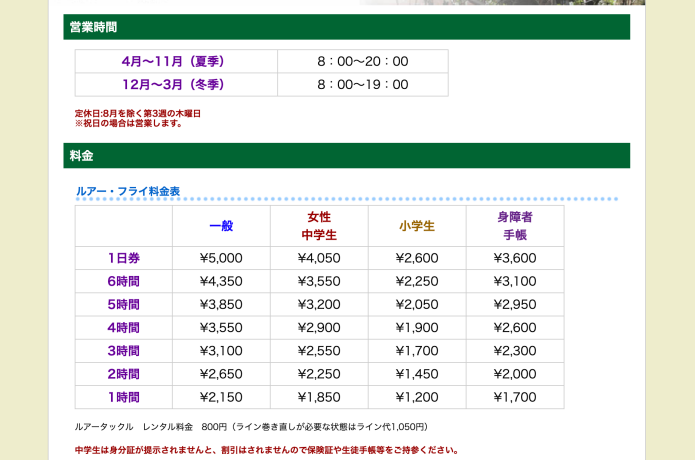Click the ¥3,200 price cell
This screenshot has width=695, height=460.
[319, 304]
